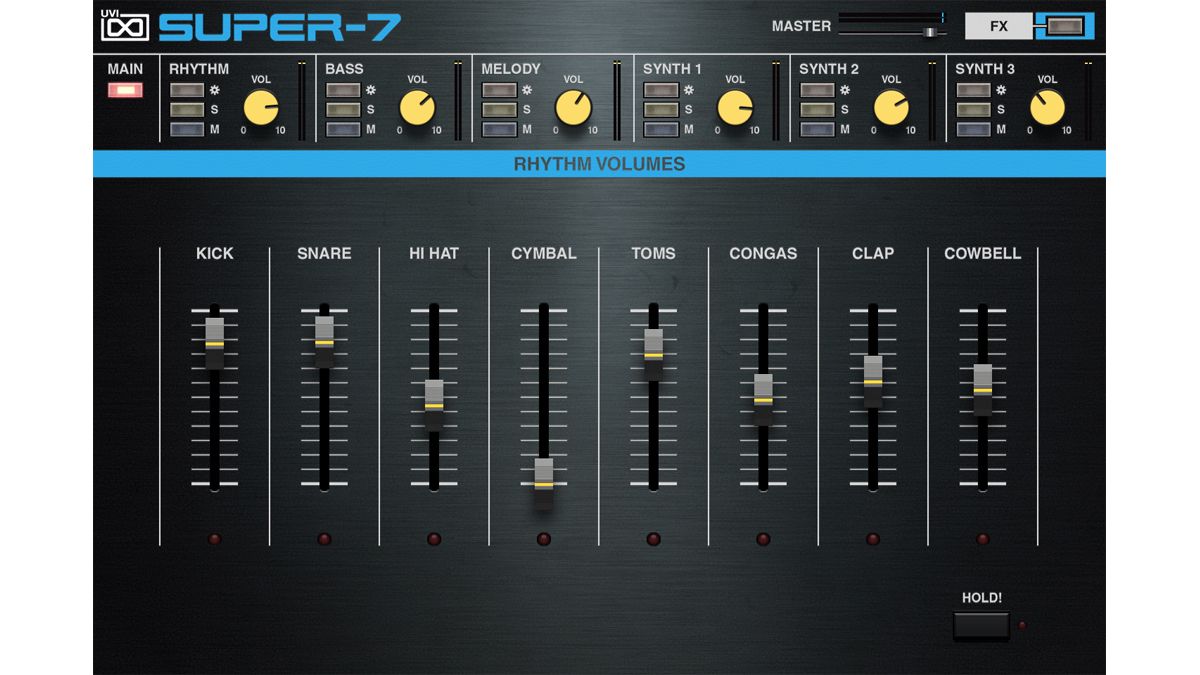Solo the SYNTH 3 track
1200x675 pixels.
[973, 110]
